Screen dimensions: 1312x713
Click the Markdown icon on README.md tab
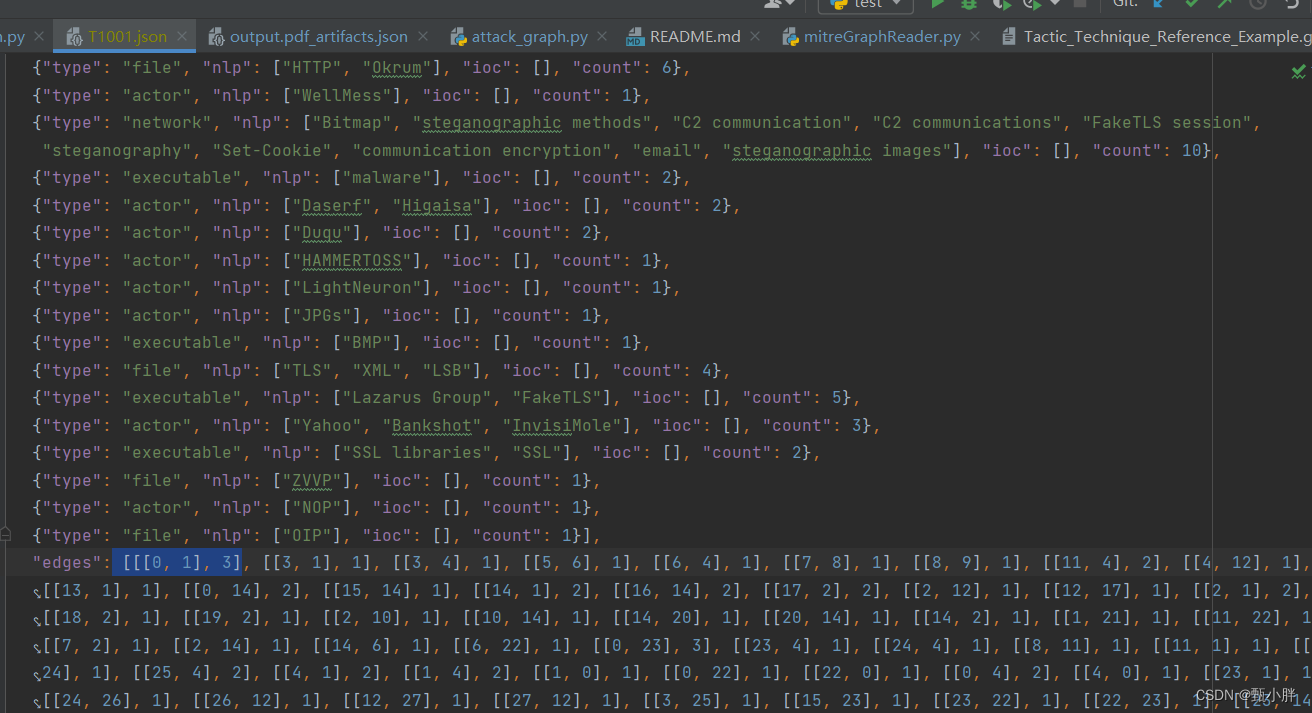point(635,37)
